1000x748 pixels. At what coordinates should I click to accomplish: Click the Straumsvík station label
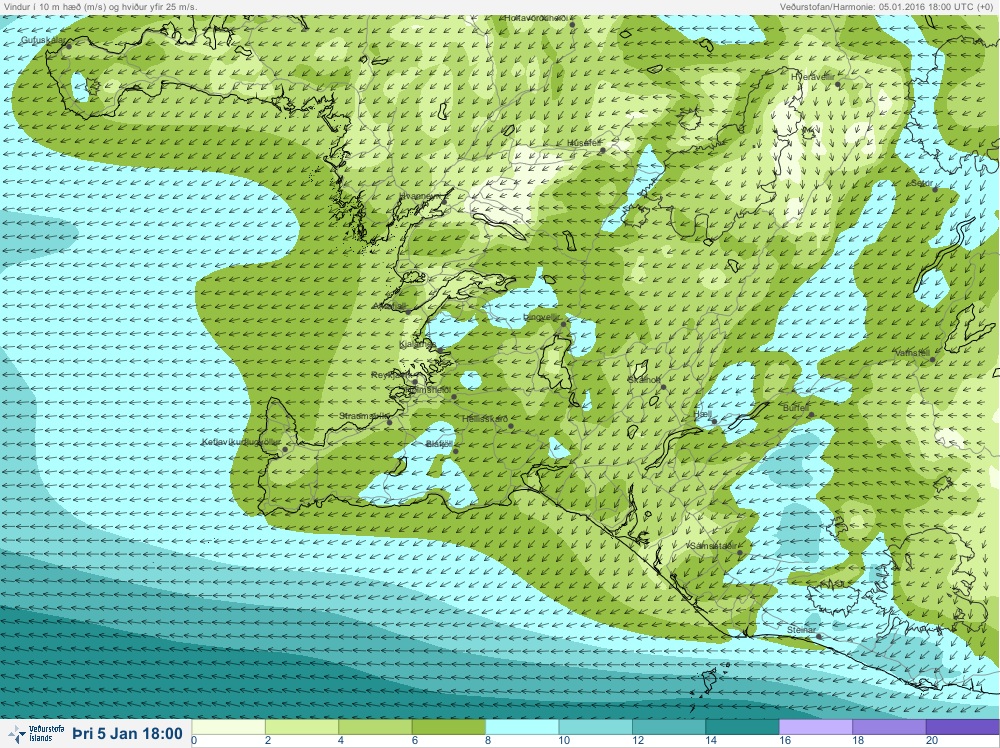[x=364, y=416]
